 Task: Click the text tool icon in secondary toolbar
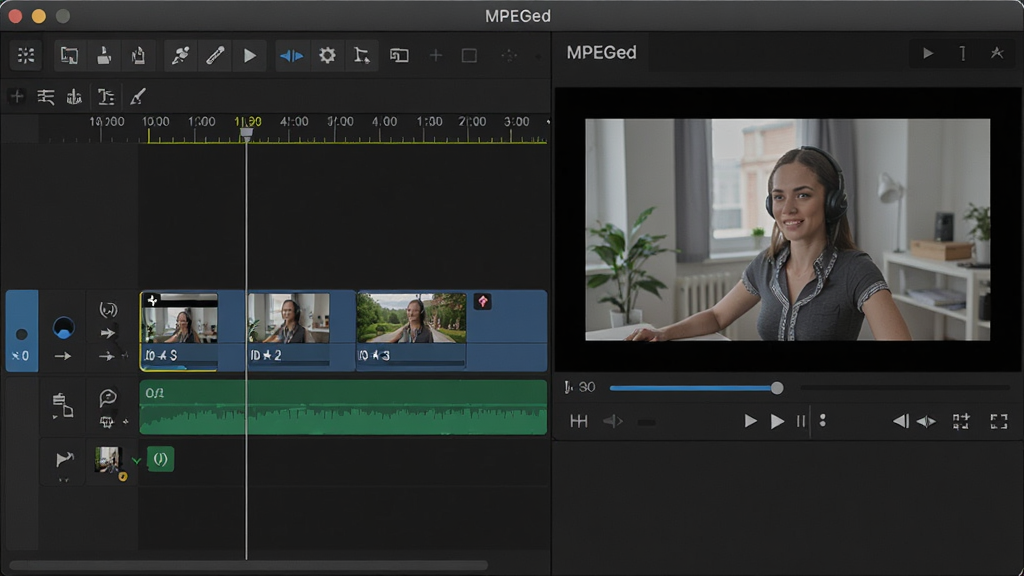point(106,97)
